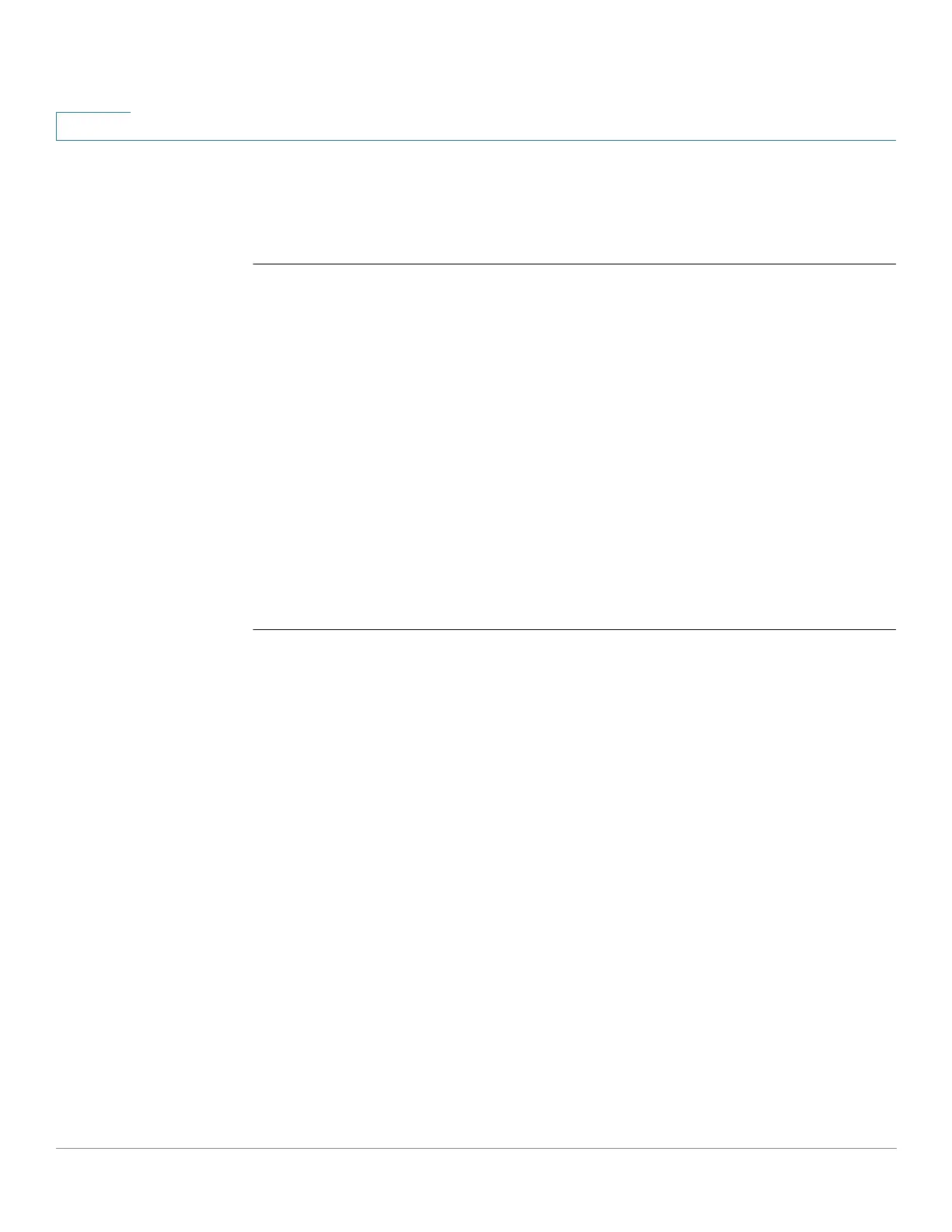Click the lower black horizontal divider line
This screenshot has width=952, height=1232.
[x=574, y=629]
